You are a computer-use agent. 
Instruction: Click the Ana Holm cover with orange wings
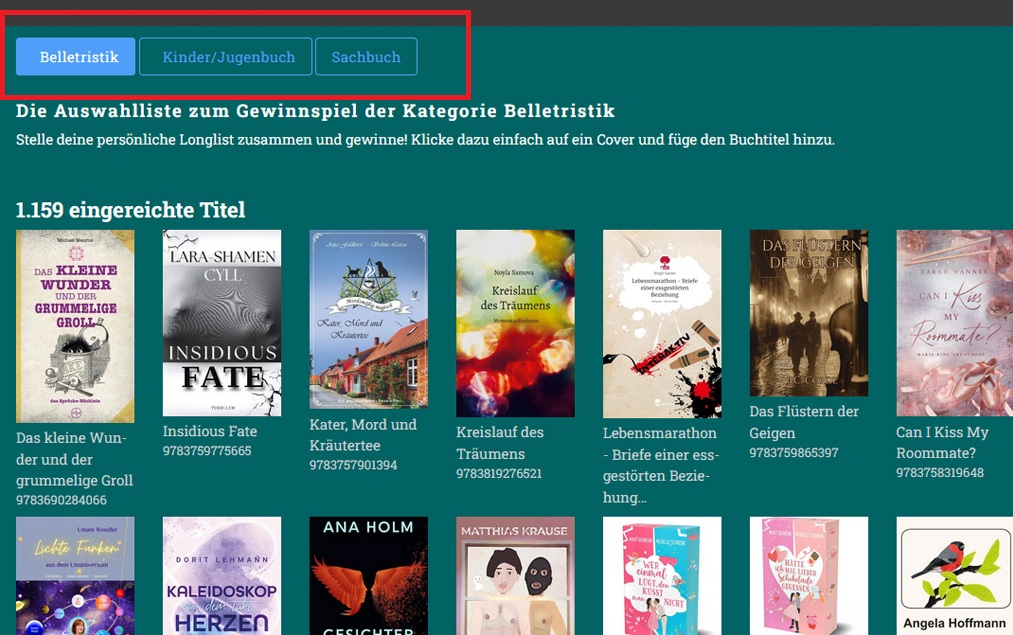coord(368,576)
